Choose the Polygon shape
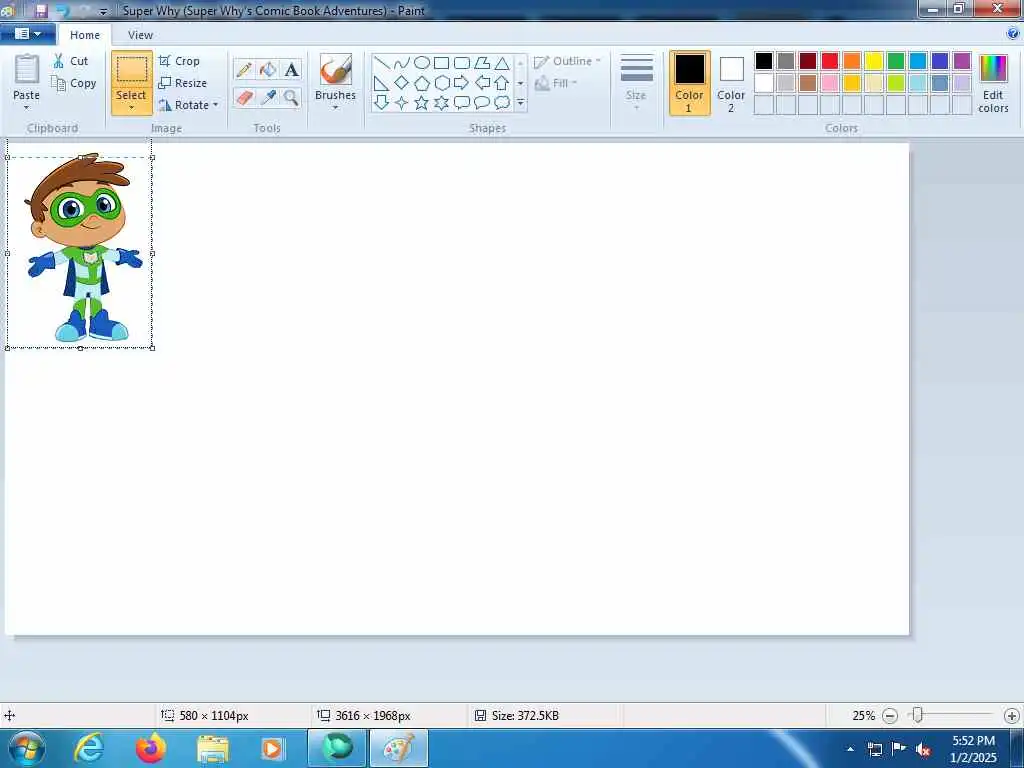 pyautogui.click(x=482, y=63)
